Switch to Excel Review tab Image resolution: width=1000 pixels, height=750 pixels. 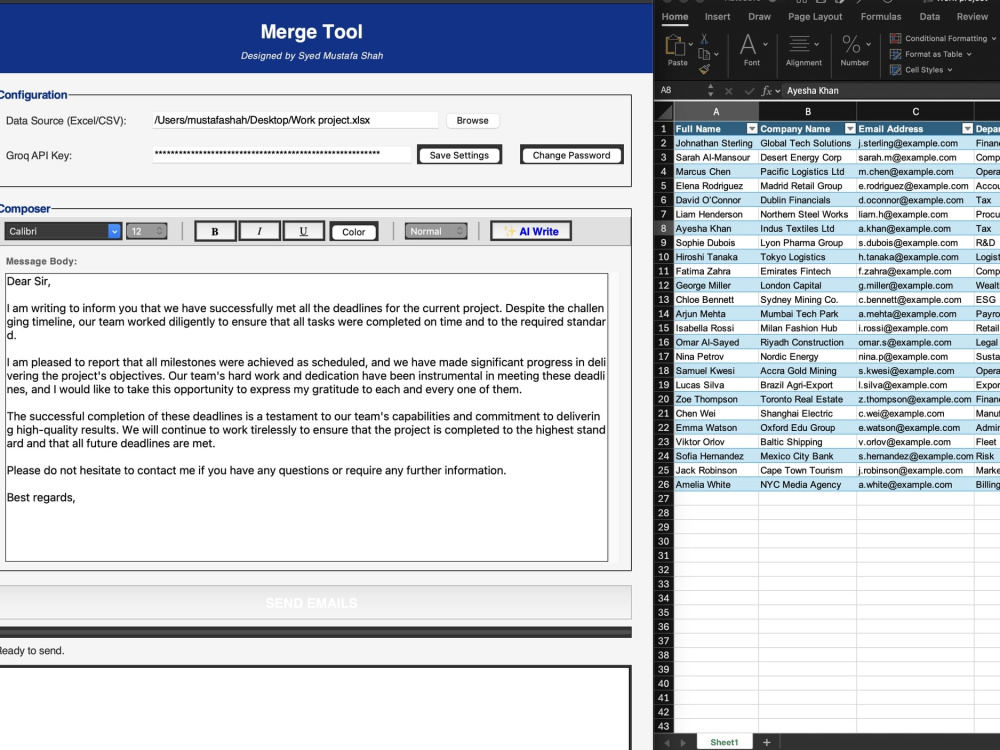[x=972, y=17]
